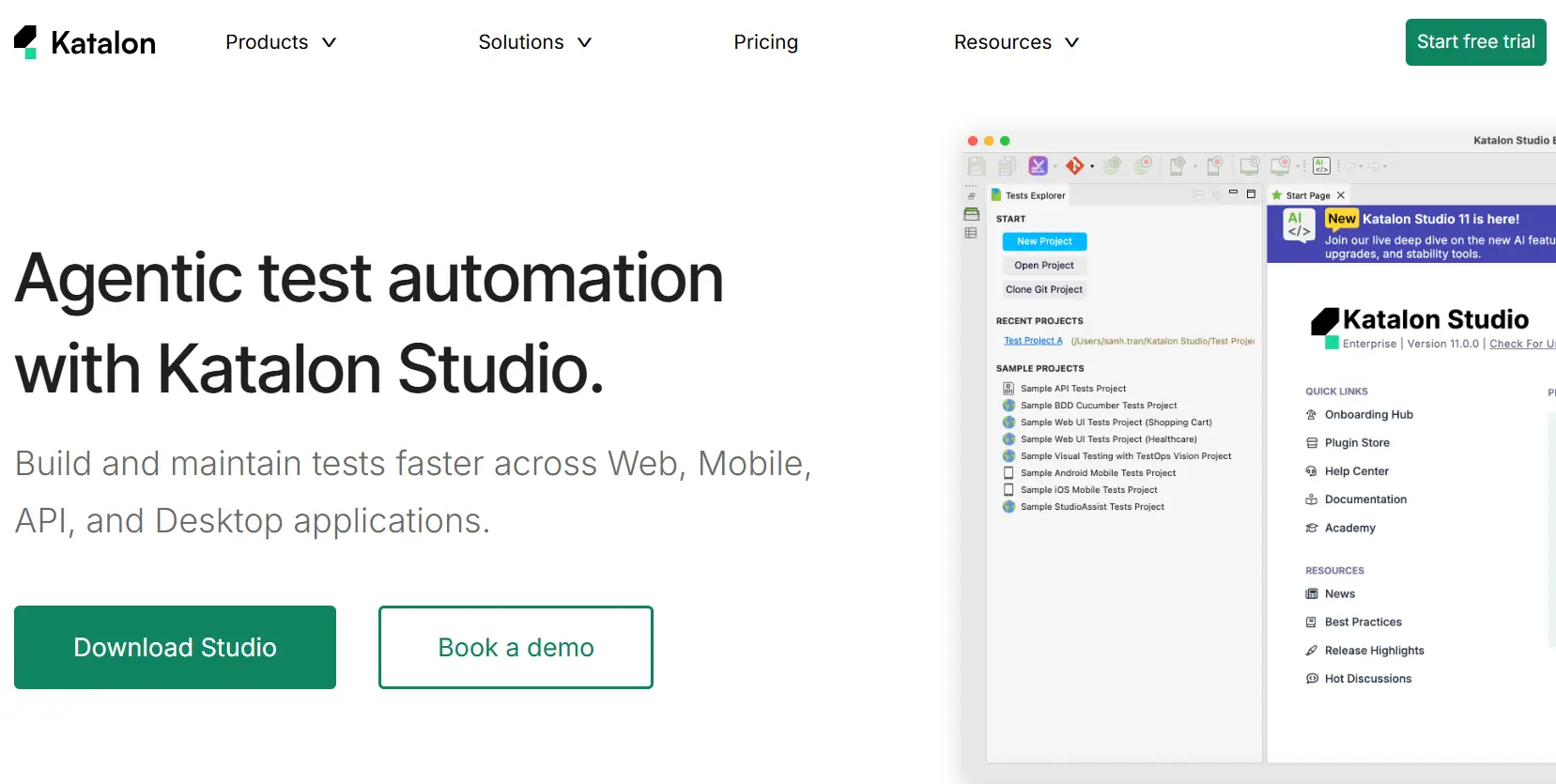1556x784 pixels.
Task: Open the Resources dropdown in navigation
Action: point(1016,42)
